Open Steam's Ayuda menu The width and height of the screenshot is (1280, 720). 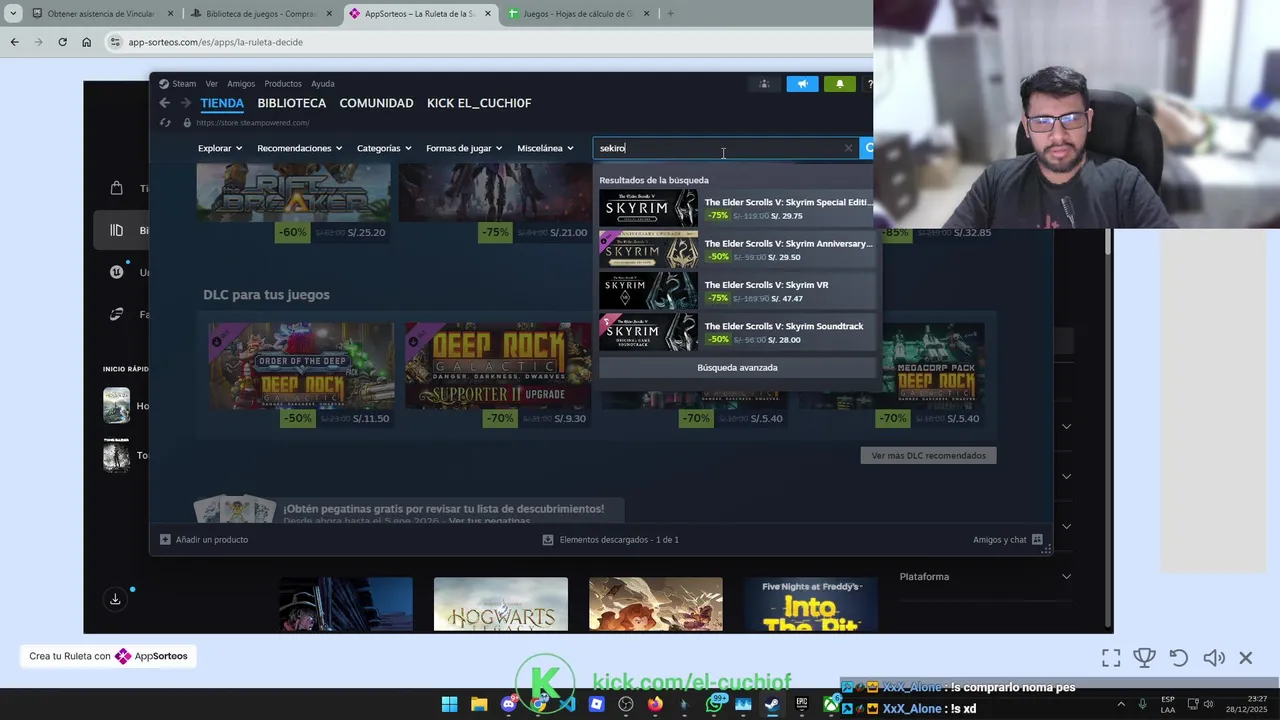[322, 84]
